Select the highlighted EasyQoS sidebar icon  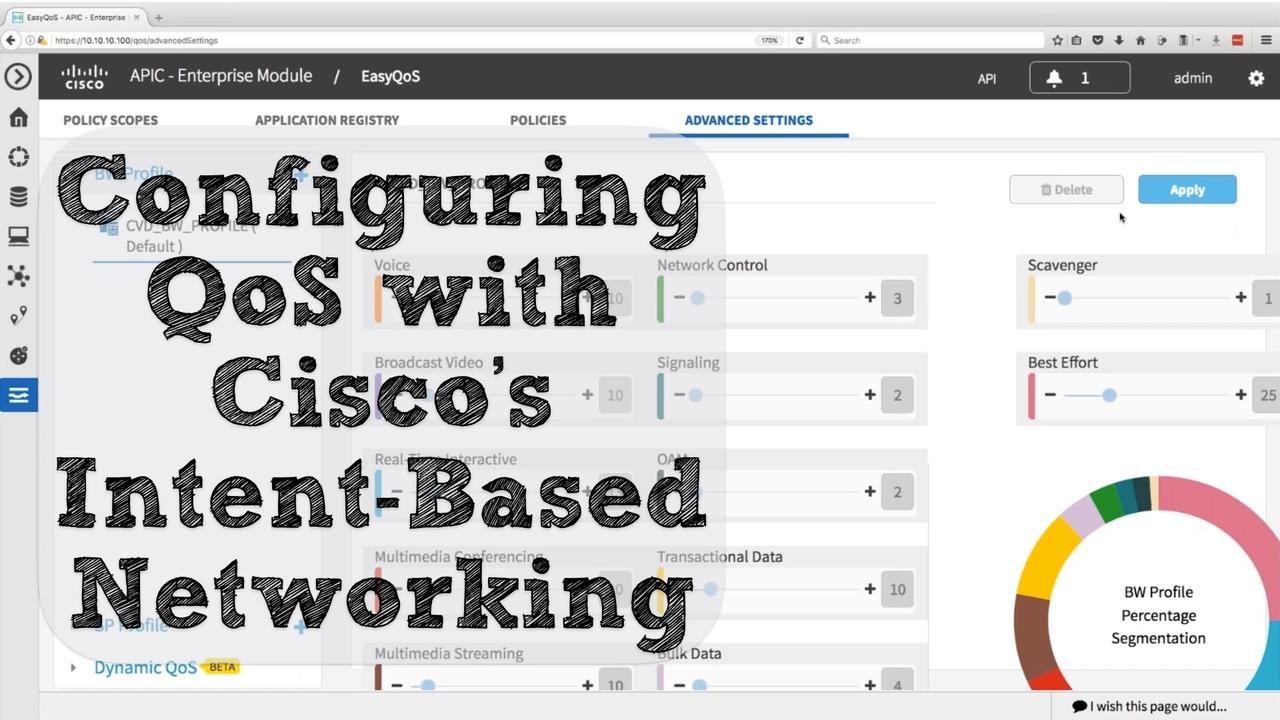[19, 395]
